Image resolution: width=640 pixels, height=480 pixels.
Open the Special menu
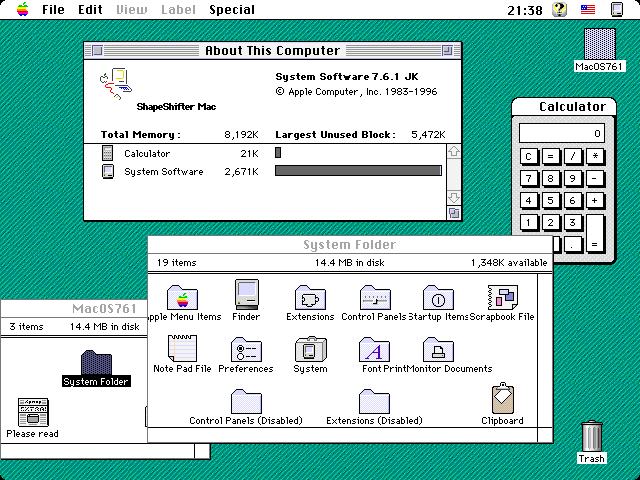pos(231,10)
